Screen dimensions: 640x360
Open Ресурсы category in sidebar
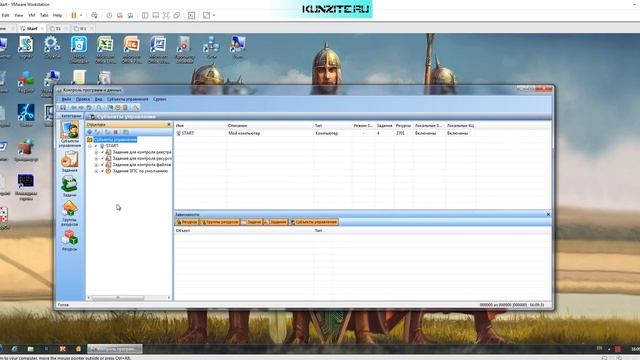coord(70,240)
